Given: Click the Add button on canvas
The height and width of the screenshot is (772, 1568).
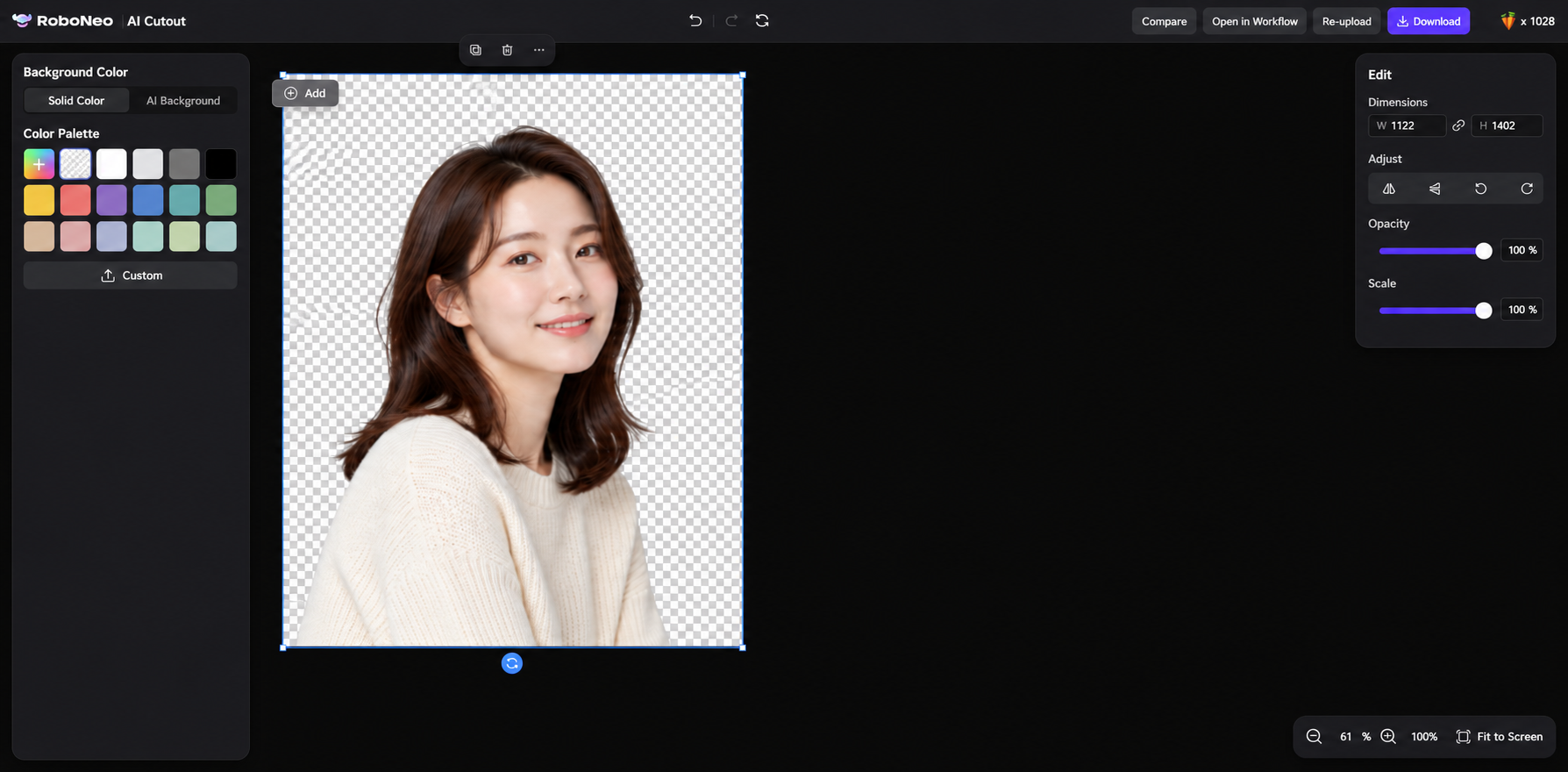Looking at the screenshot, I should pos(305,93).
